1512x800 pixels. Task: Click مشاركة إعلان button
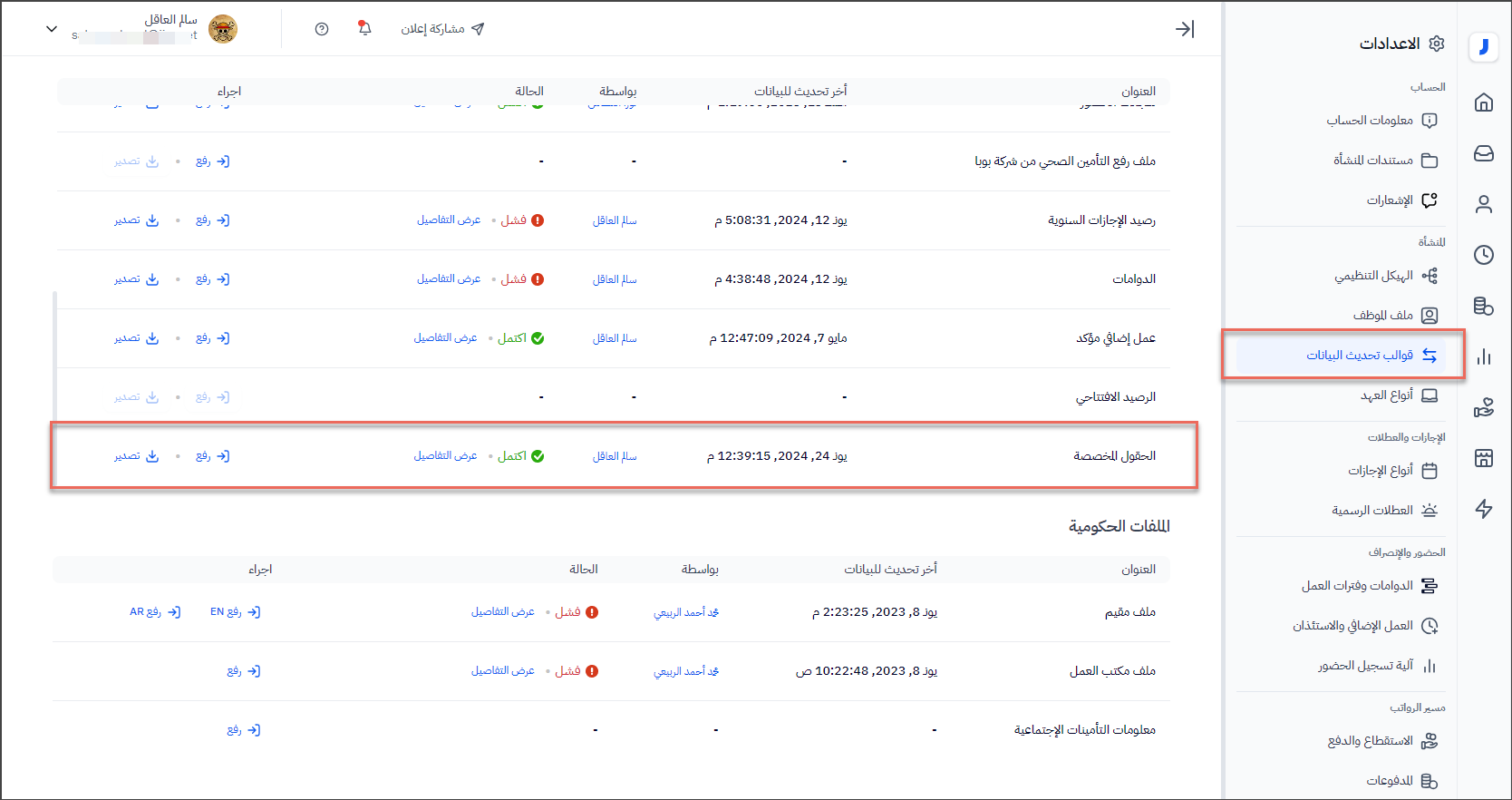[442, 29]
